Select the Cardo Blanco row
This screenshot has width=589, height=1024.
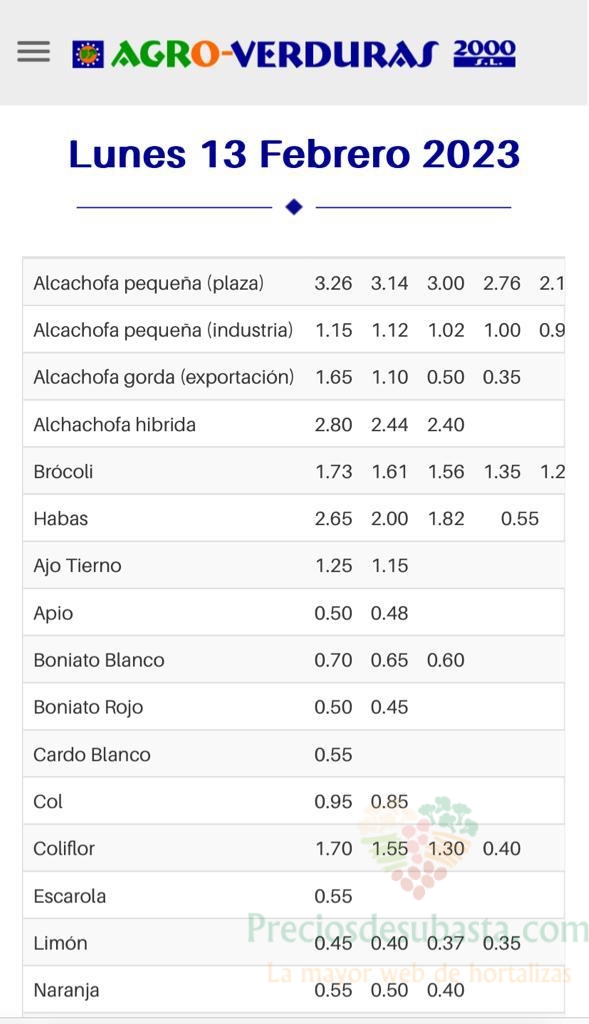pos(294,754)
